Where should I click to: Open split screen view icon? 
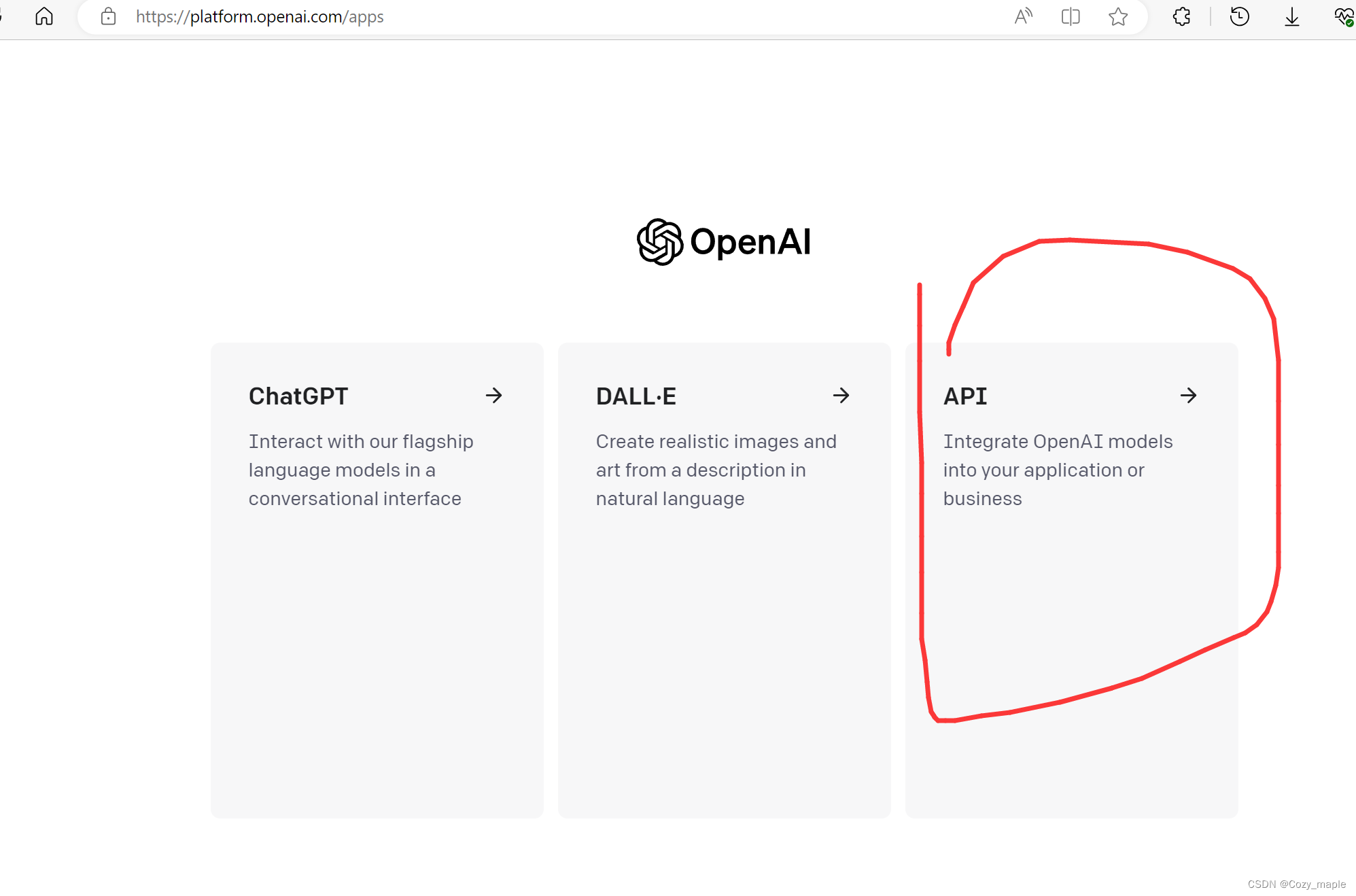[x=1071, y=16]
